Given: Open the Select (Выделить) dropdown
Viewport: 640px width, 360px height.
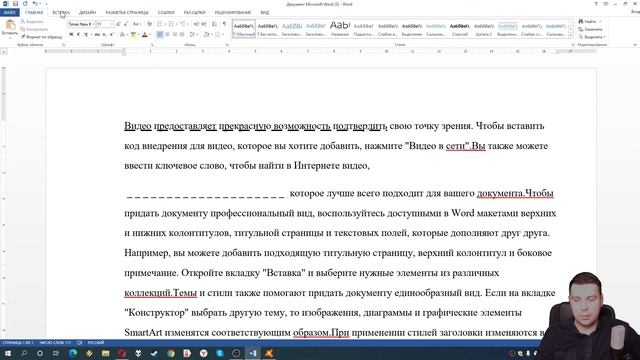Looking at the screenshot, I should click(592, 37).
